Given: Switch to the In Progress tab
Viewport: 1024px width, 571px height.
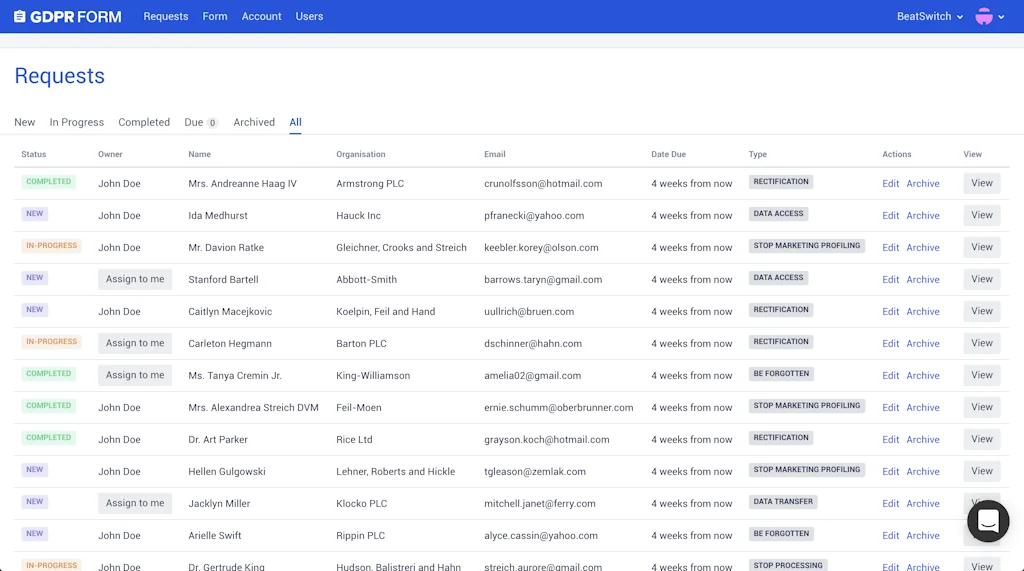Looking at the screenshot, I should tap(76, 122).
